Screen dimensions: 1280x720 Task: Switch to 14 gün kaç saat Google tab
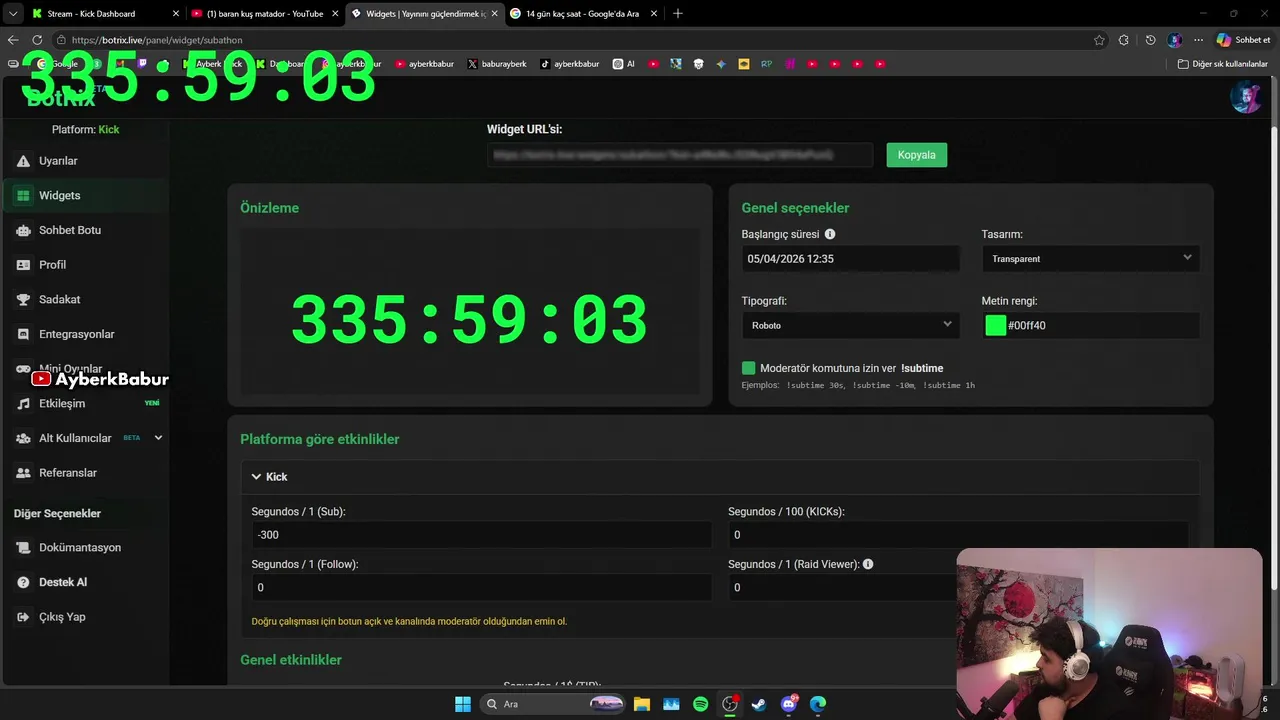click(582, 13)
